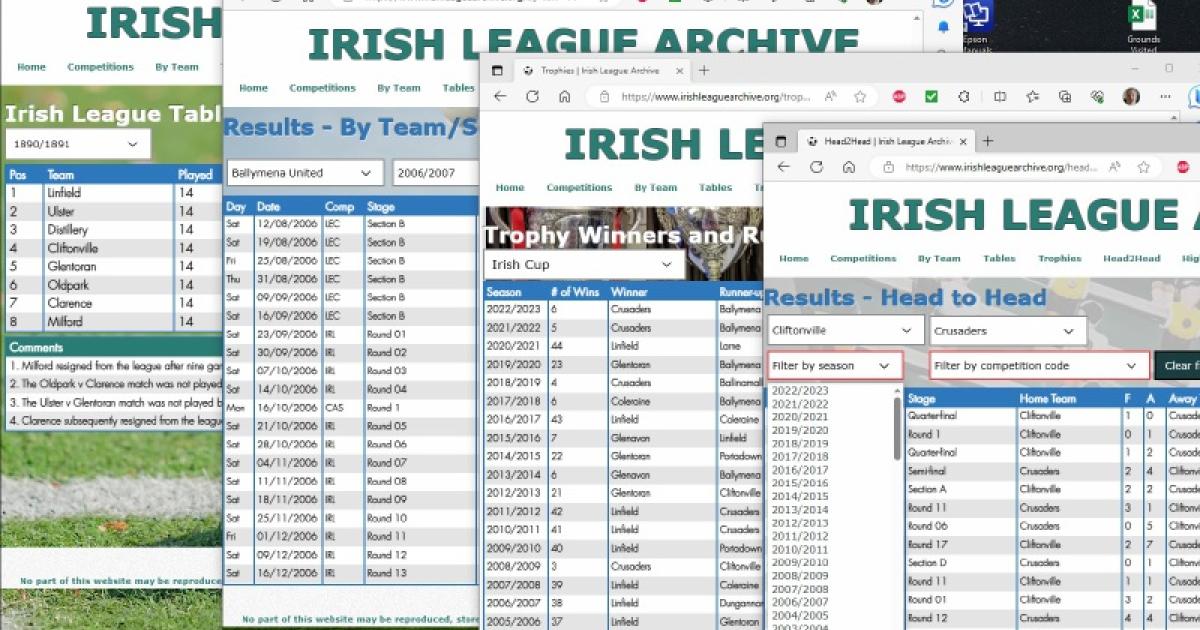The width and height of the screenshot is (1200, 630).
Task: Open home page in Trophies window
Action: tap(564, 96)
